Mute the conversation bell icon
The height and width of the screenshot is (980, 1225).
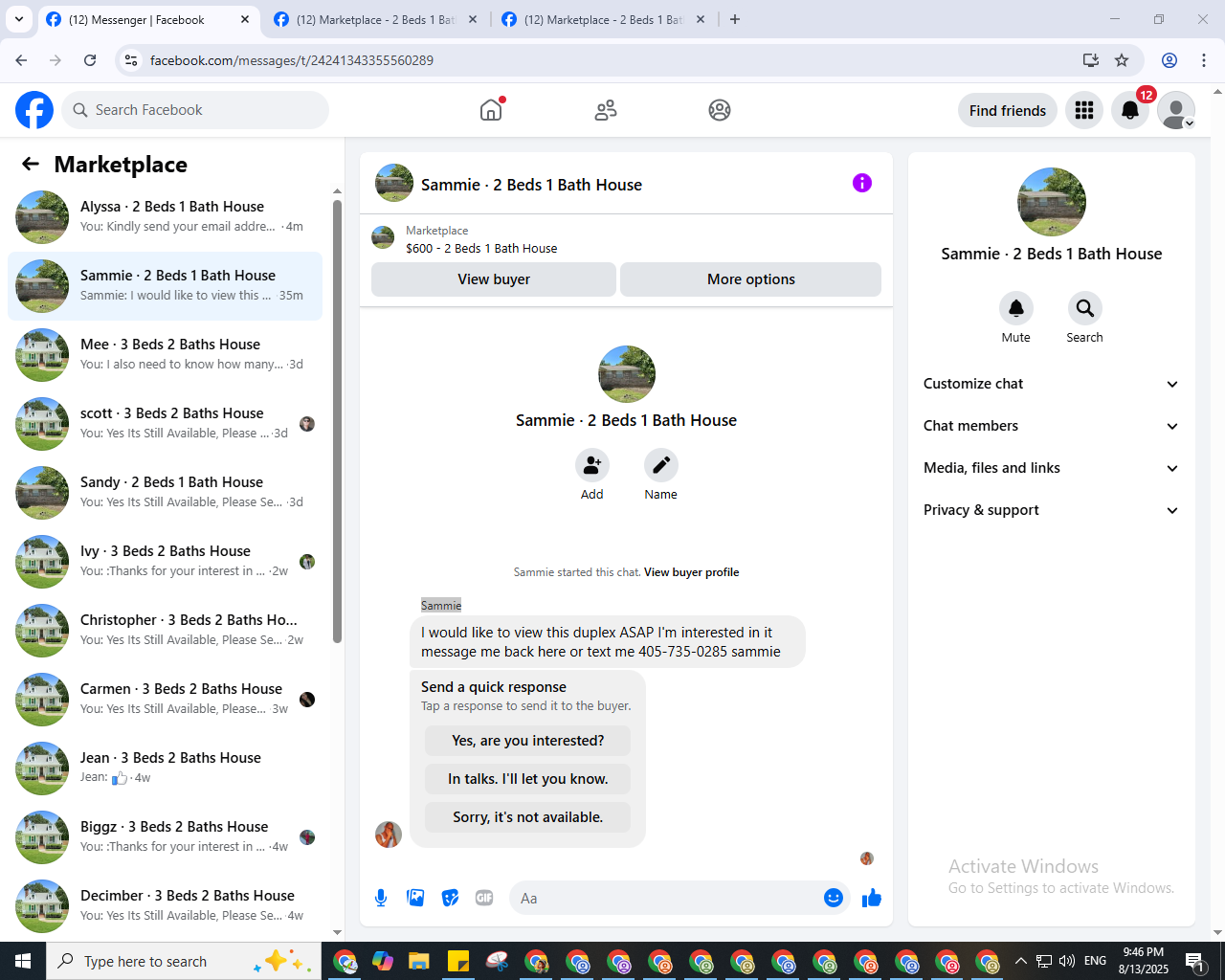click(1016, 308)
